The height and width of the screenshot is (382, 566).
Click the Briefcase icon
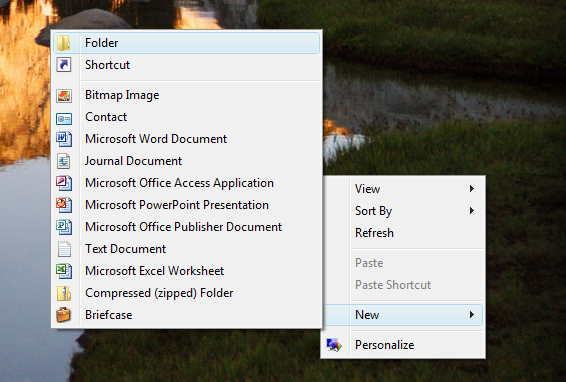pyautogui.click(x=64, y=315)
